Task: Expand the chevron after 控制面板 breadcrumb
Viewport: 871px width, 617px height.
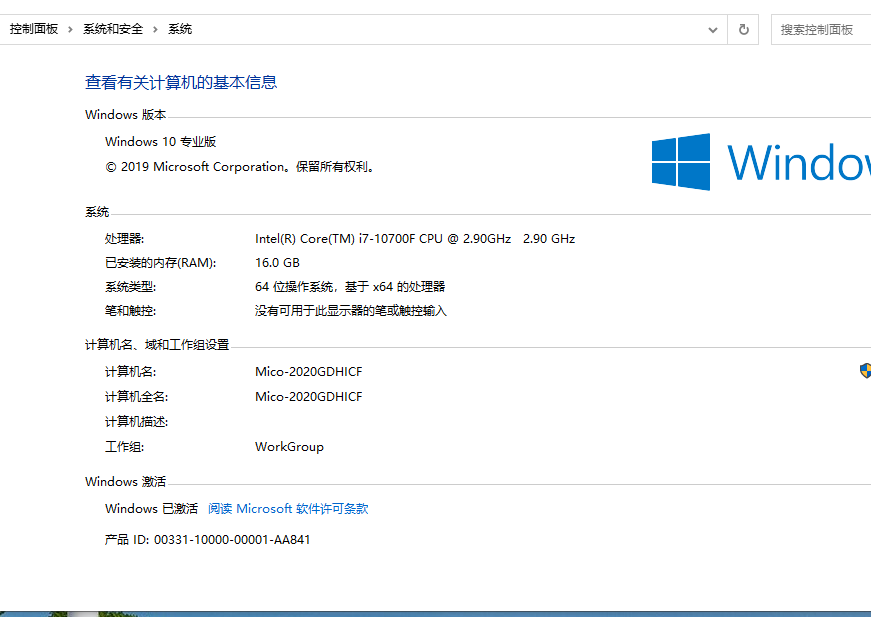Action: (70, 29)
